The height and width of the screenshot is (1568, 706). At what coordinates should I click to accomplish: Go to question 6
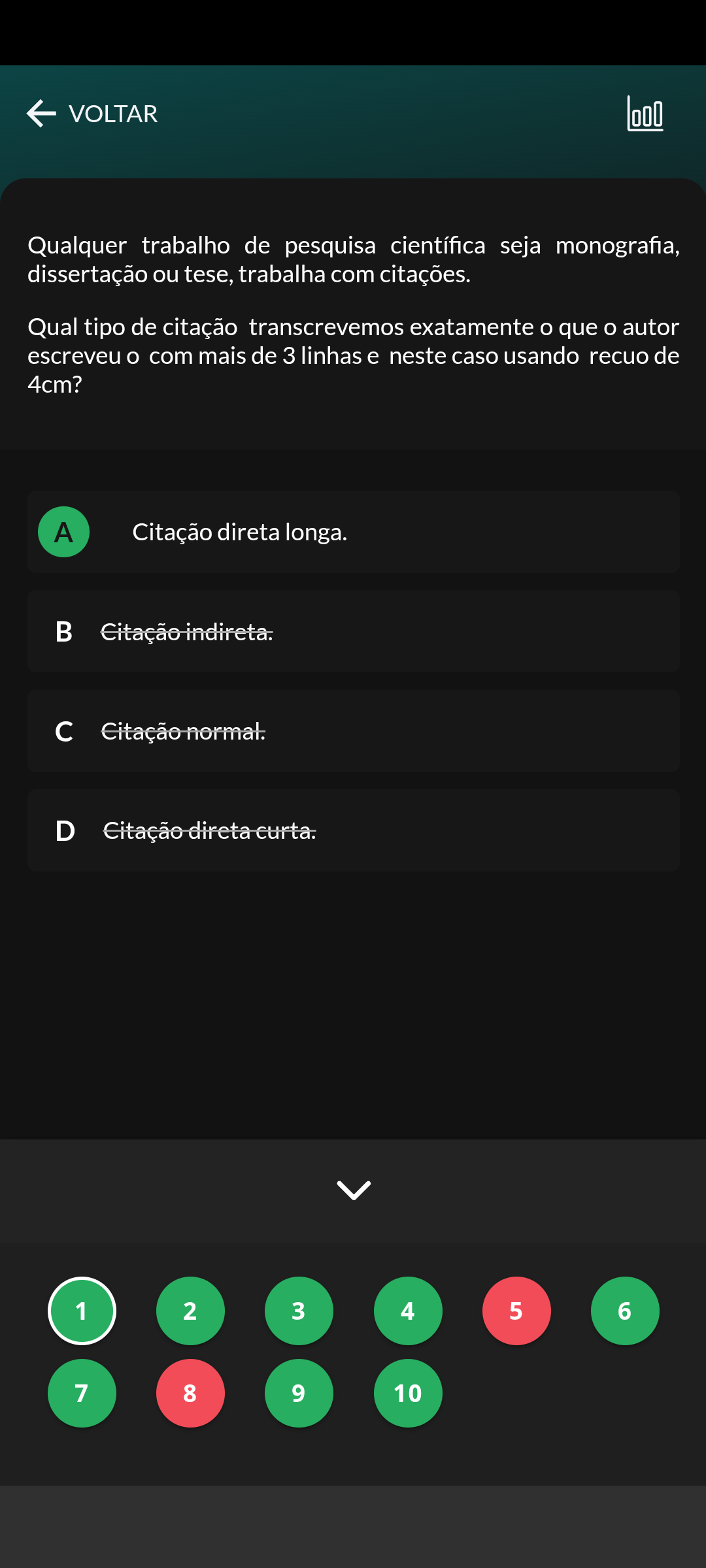pos(625,1311)
